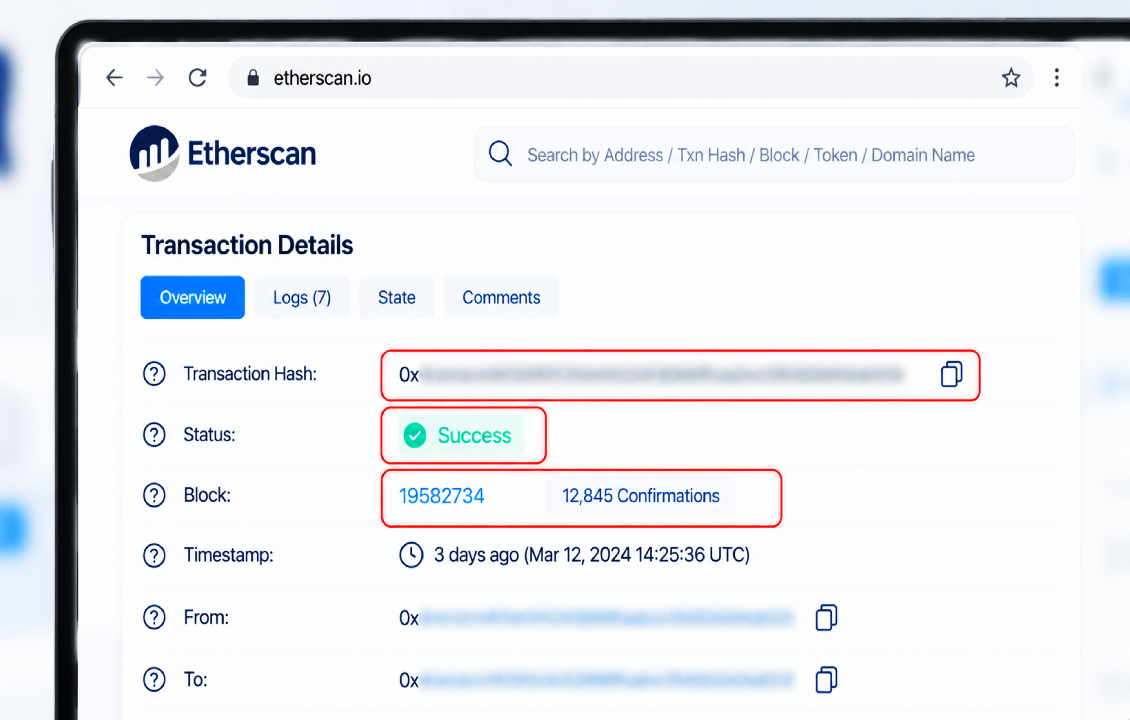Click the search magnifier icon
The width and height of the screenshot is (1130, 720).
500,154
